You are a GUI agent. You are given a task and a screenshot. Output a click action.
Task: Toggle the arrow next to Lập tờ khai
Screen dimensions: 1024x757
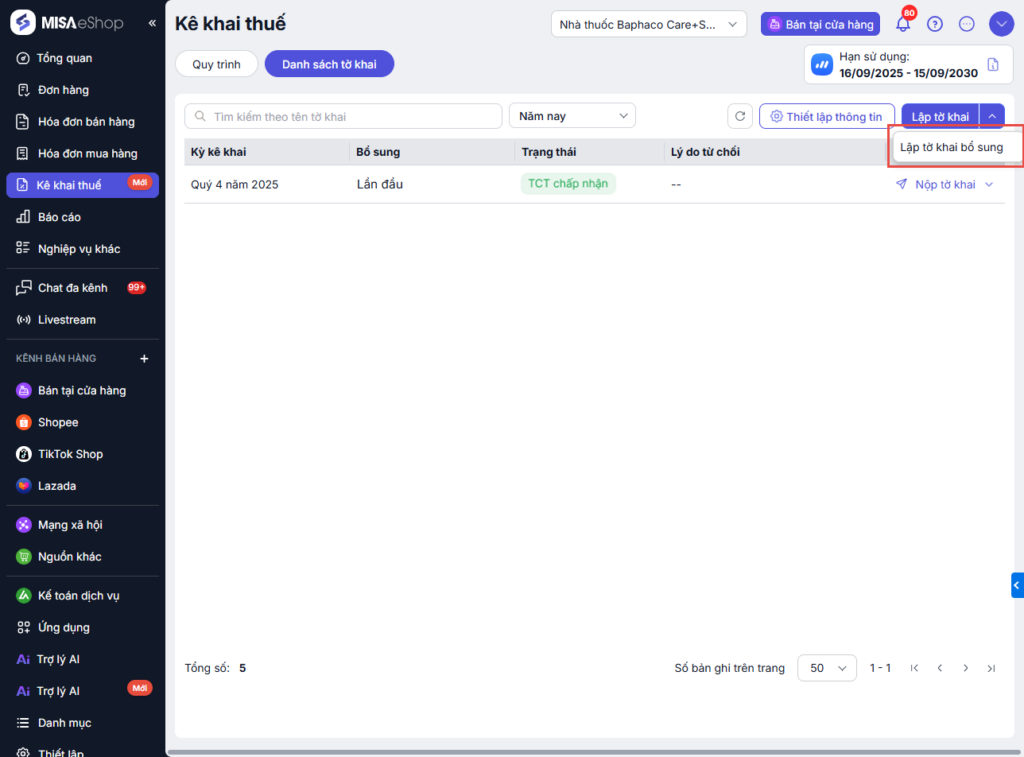click(992, 116)
